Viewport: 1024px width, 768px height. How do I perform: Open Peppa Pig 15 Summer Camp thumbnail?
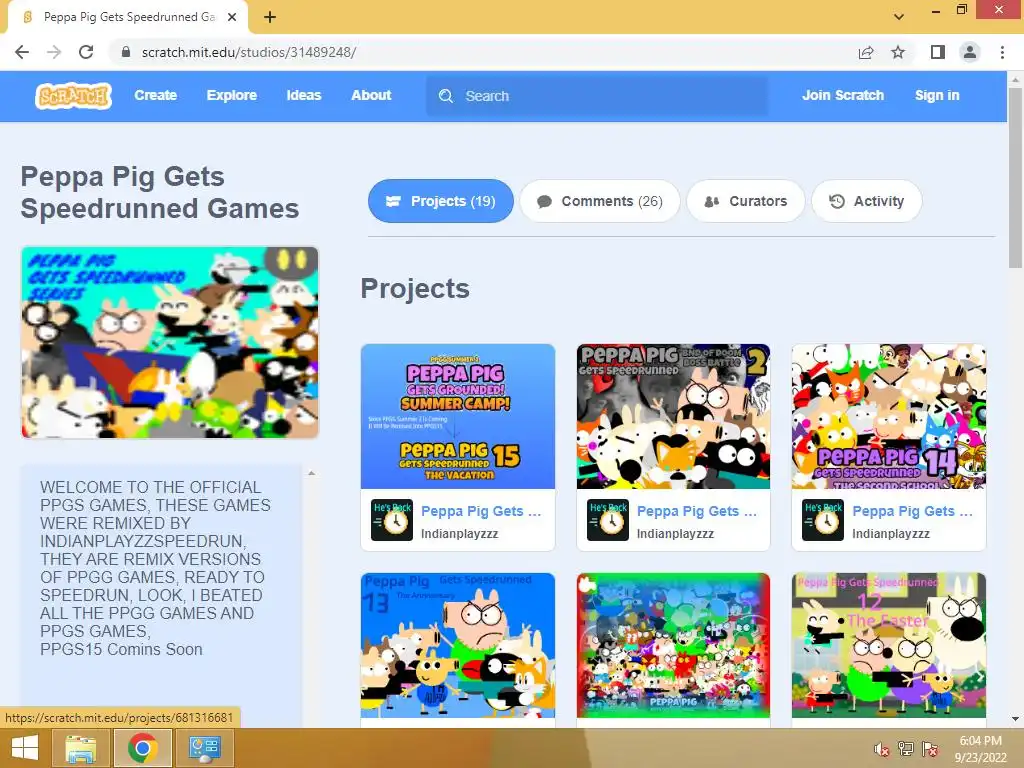[x=458, y=417]
